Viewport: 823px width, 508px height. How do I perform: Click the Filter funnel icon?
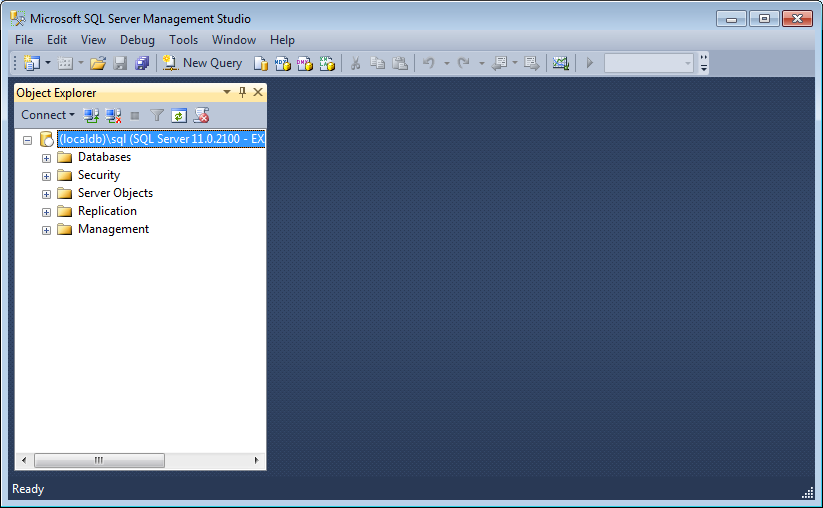(x=157, y=115)
